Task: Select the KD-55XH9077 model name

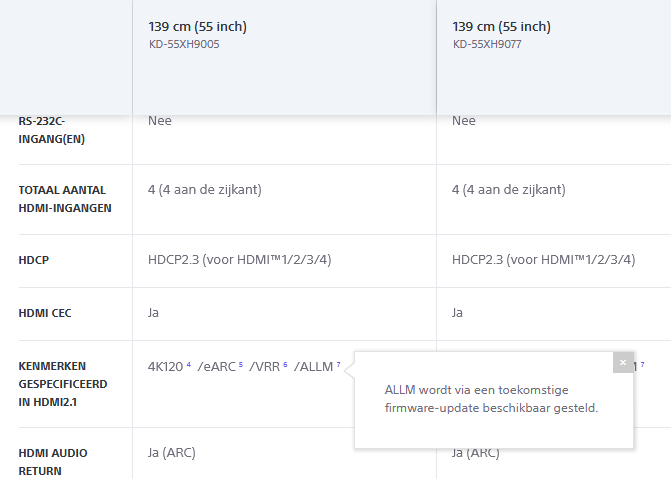Action: (487, 44)
